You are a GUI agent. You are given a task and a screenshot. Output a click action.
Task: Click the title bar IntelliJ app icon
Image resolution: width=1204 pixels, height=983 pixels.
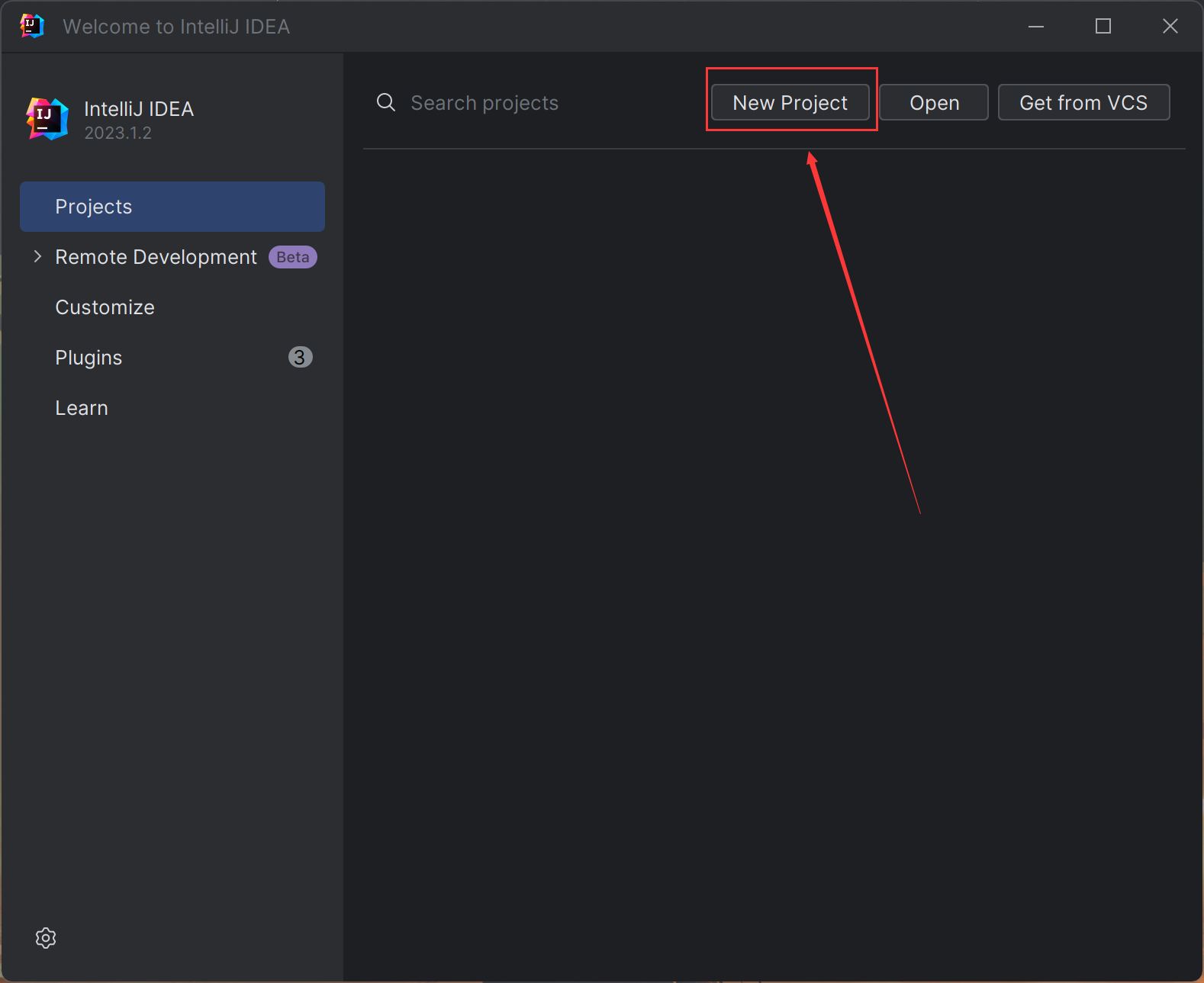[32, 26]
